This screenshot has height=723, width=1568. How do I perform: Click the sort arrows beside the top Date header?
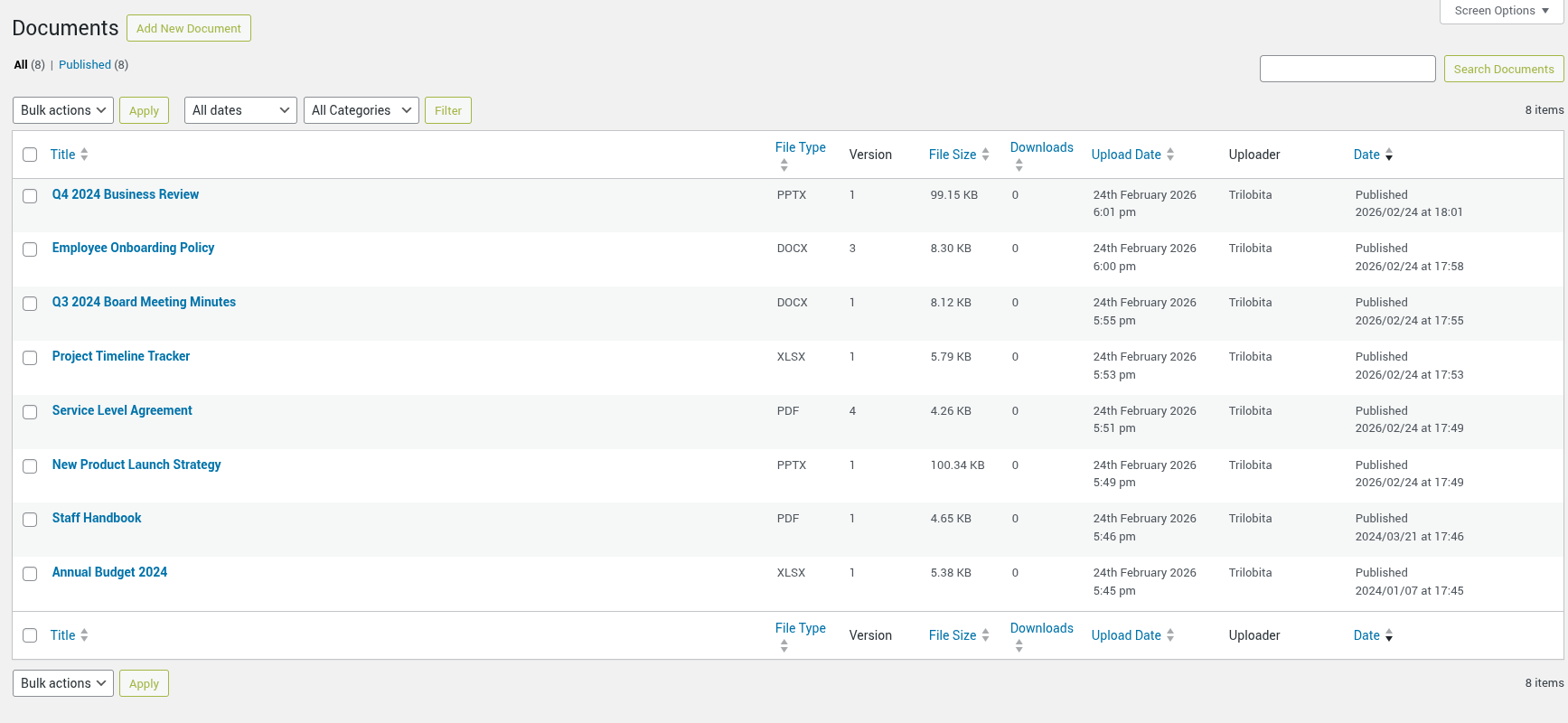point(1389,155)
